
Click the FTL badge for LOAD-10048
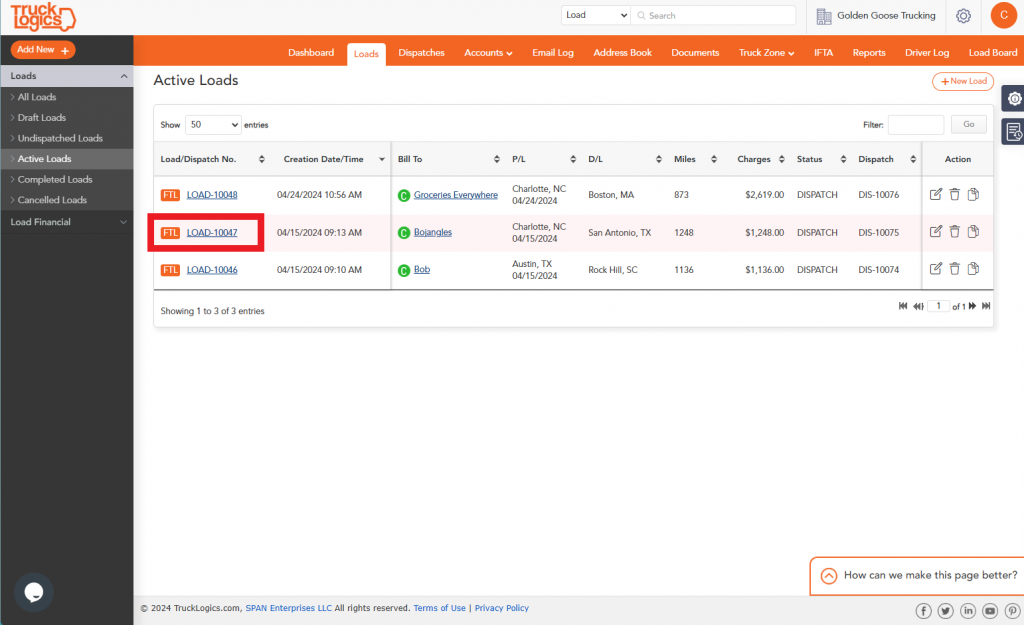coord(170,195)
